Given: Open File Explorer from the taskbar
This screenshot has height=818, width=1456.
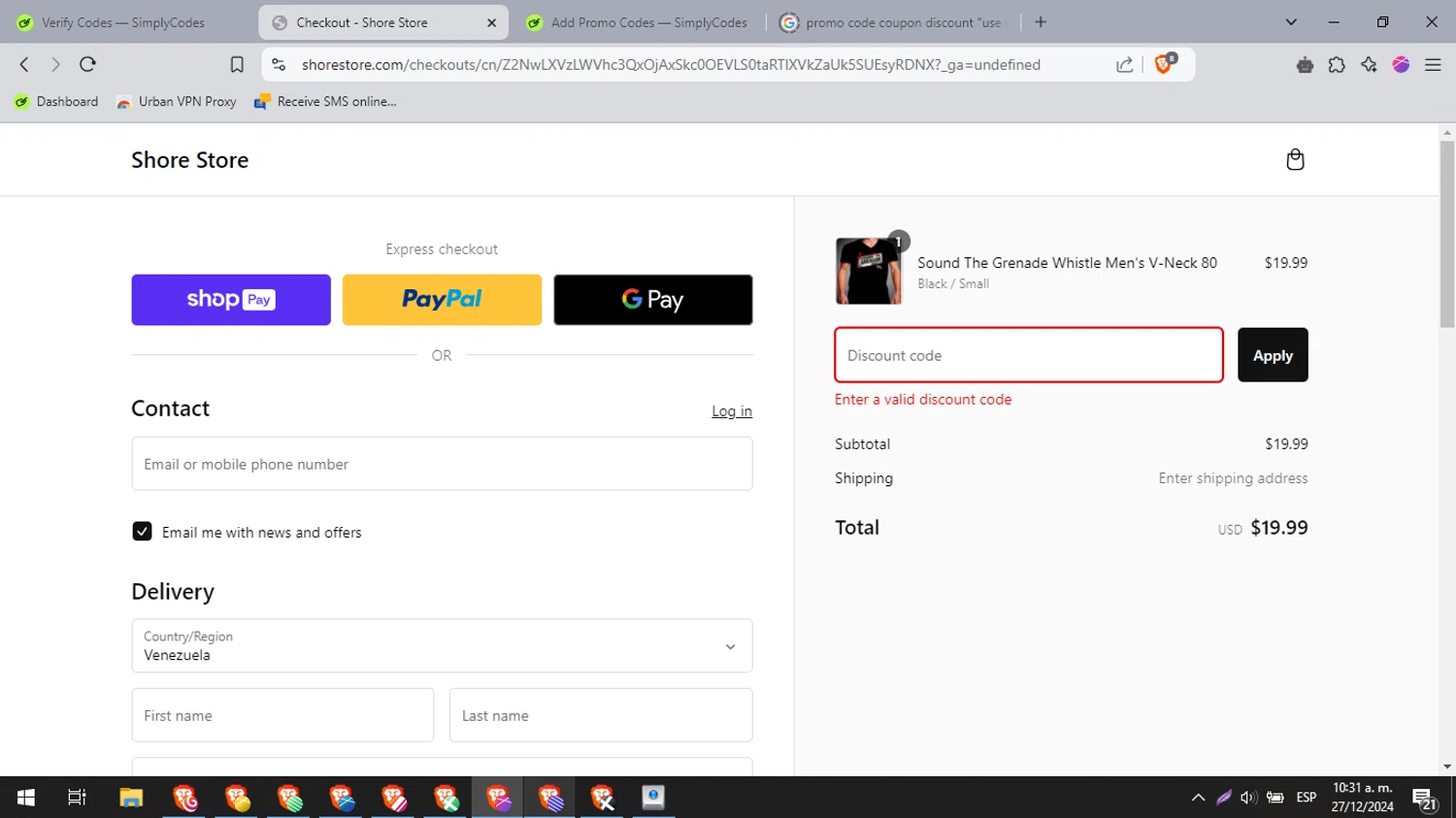Looking at the screenshot, I should [x=131, y=798].
